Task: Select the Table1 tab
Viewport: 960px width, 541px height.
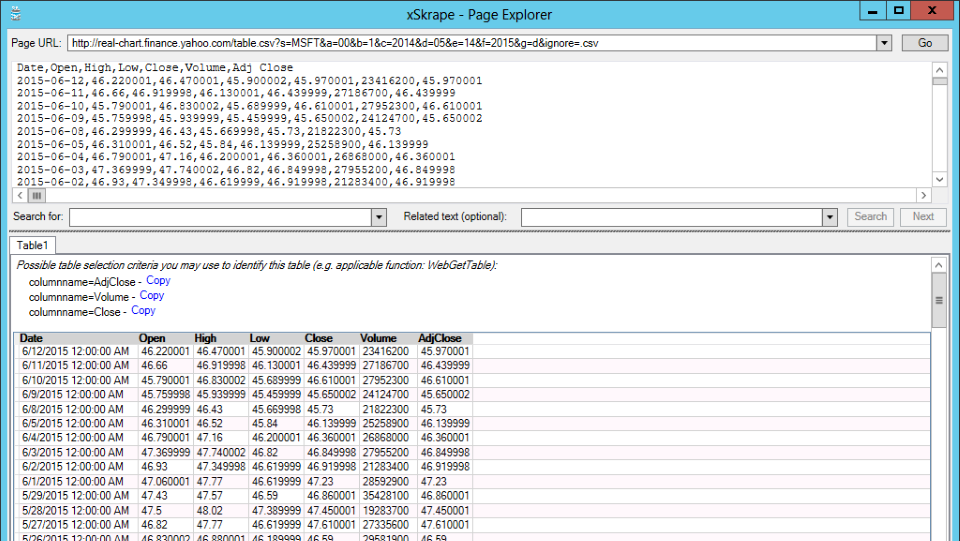Action: point(32,245)
